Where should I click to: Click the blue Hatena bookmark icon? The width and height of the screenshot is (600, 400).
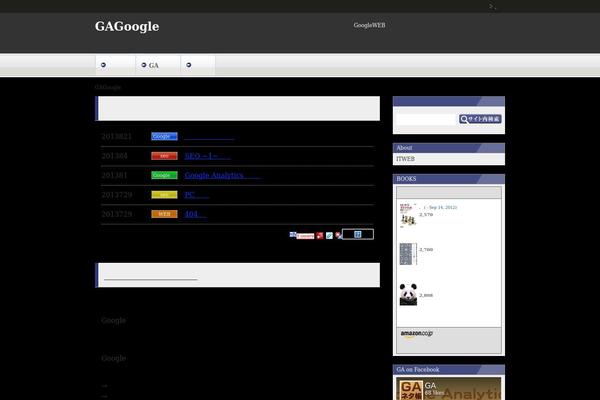coord(293,234)
